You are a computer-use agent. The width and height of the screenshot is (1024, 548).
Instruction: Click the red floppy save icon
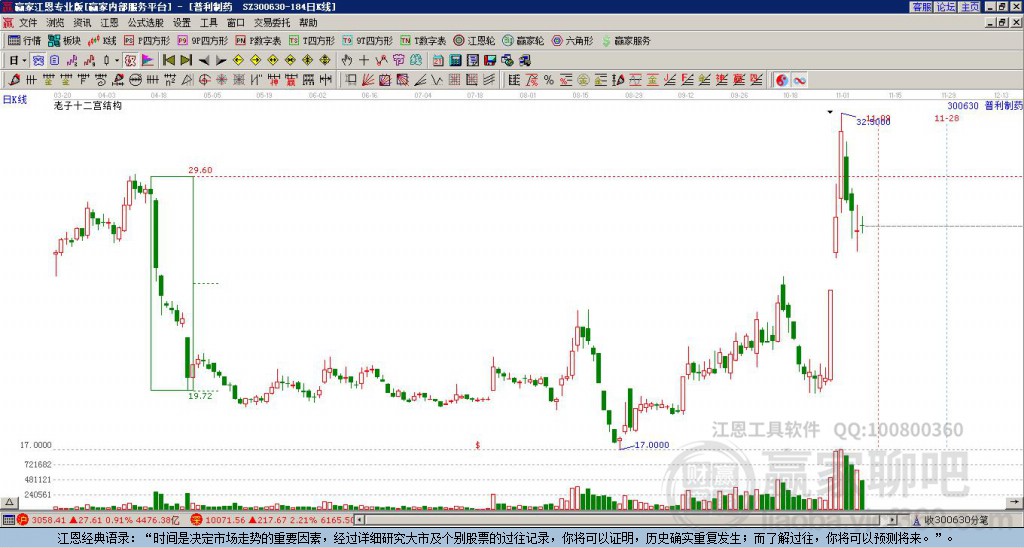[490, 61]
